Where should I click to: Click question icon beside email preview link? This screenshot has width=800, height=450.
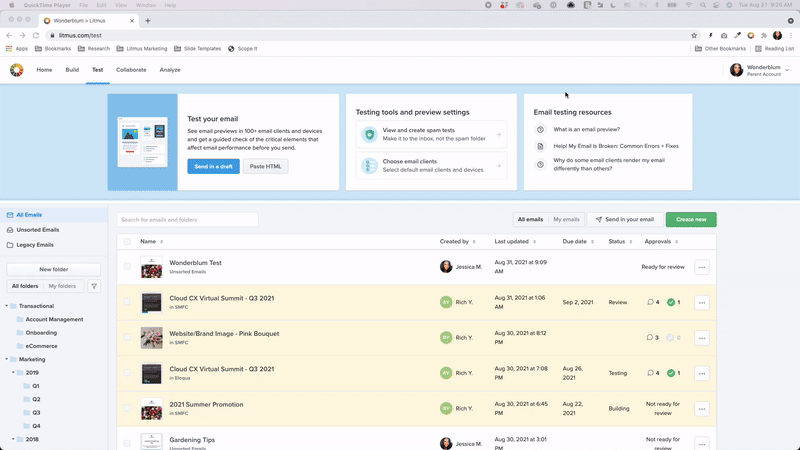click(540, 130)
